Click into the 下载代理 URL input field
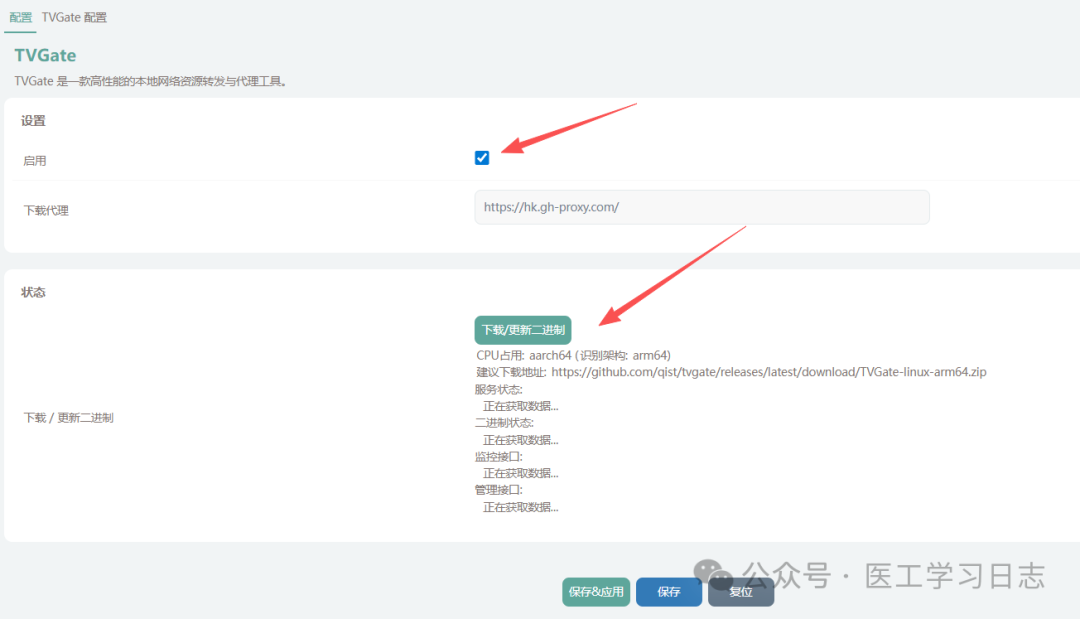 (x=702, y=207)
